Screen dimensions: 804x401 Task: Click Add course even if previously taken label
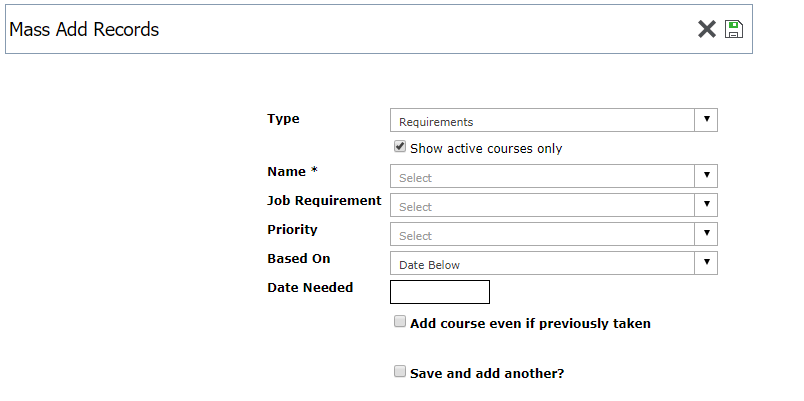[x=530, y=324]
